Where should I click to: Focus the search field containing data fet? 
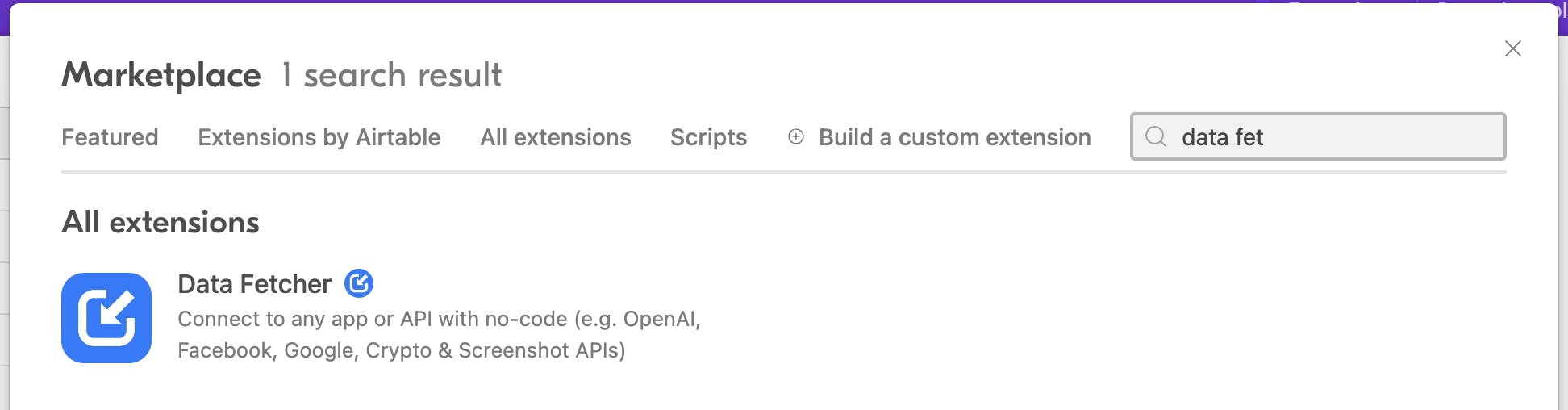click(1318, 136)
